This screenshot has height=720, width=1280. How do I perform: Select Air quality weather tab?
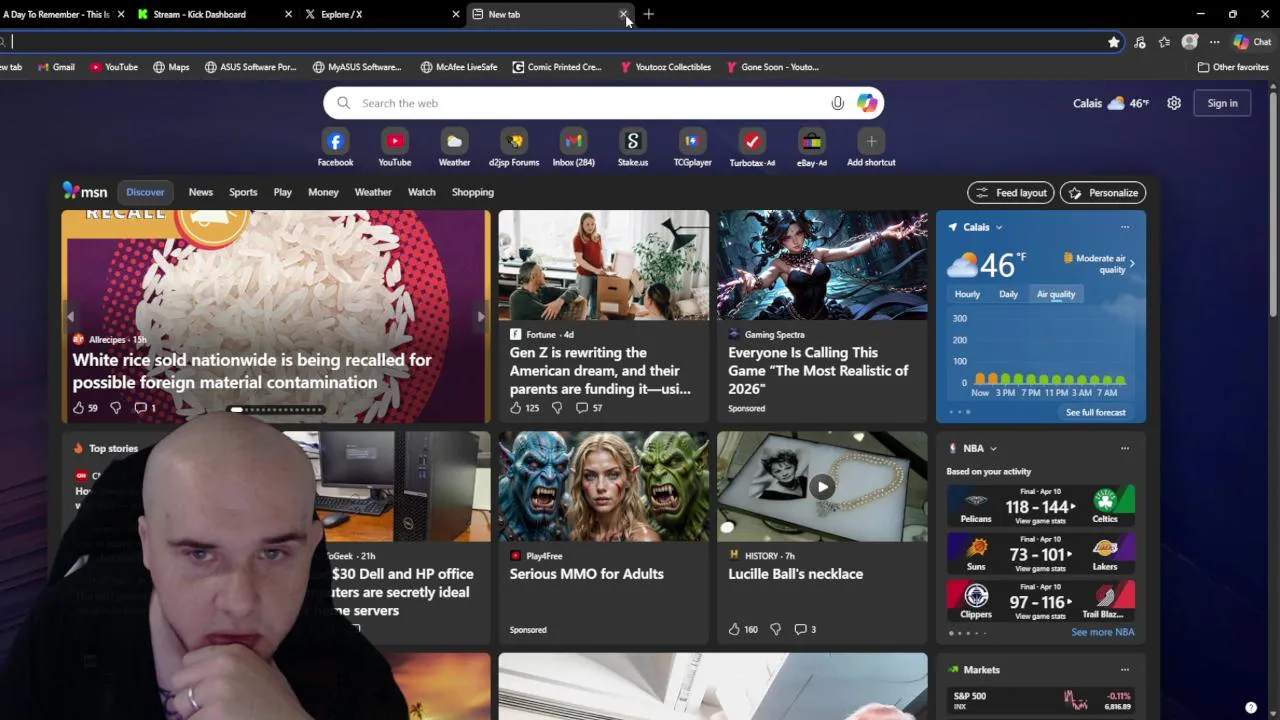coord(1056,294)
